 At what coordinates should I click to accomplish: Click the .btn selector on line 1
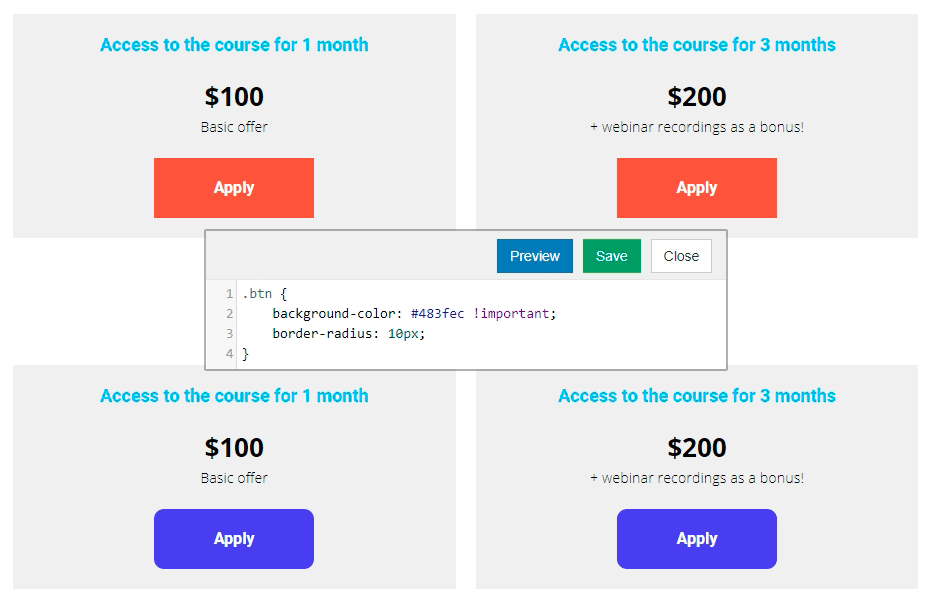[x=257, y=294]
